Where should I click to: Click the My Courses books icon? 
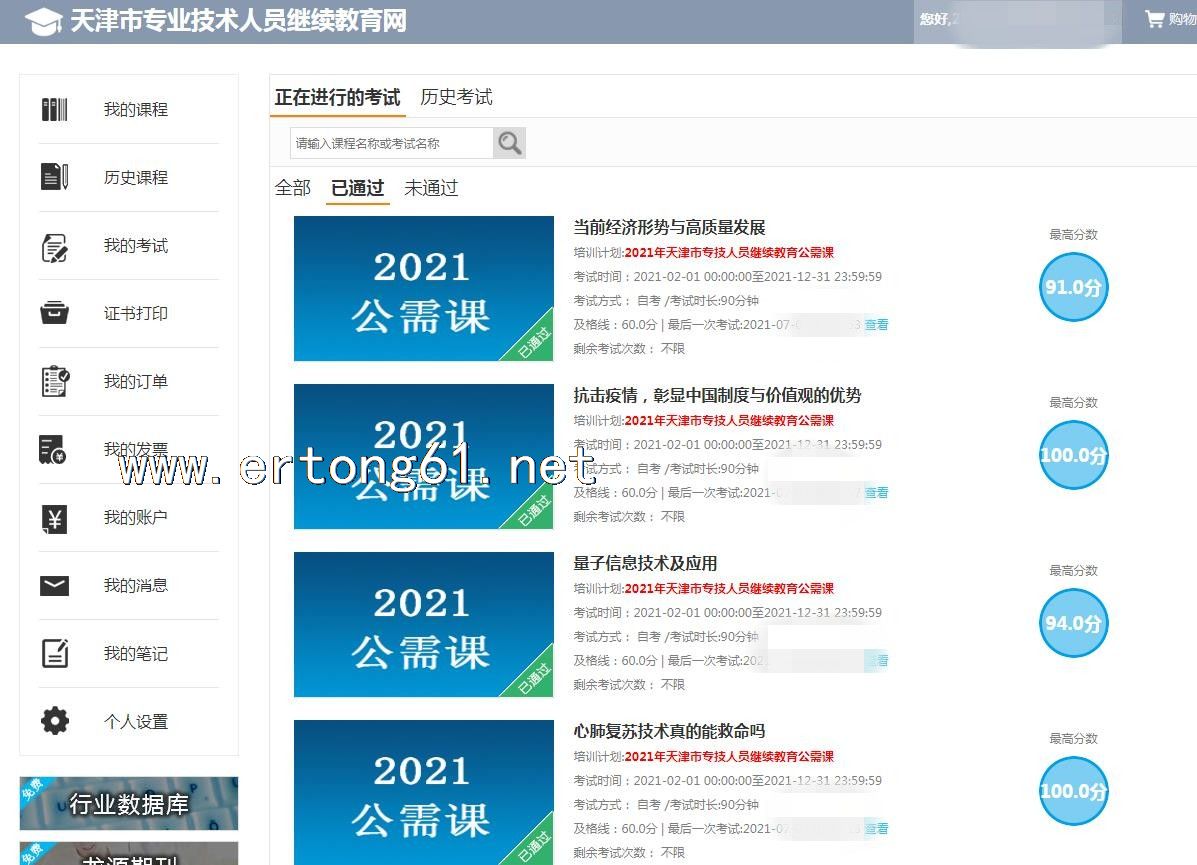(x=55, y=110)
